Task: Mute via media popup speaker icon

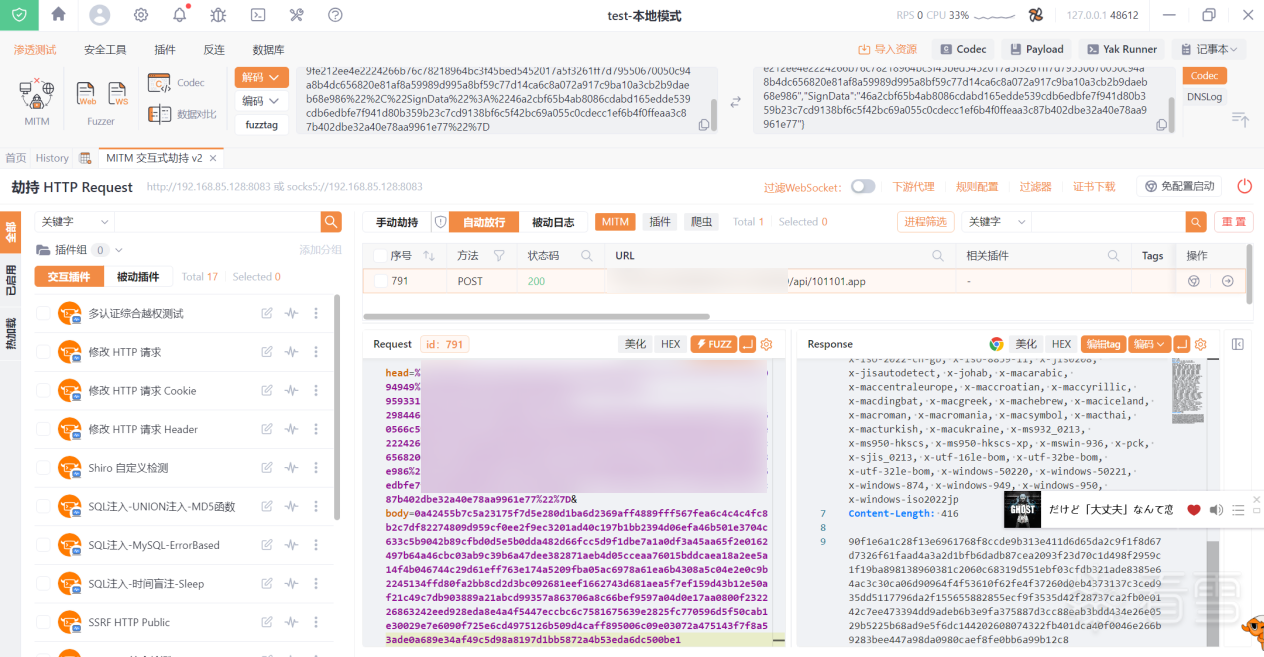Action: pos(1216,510)
